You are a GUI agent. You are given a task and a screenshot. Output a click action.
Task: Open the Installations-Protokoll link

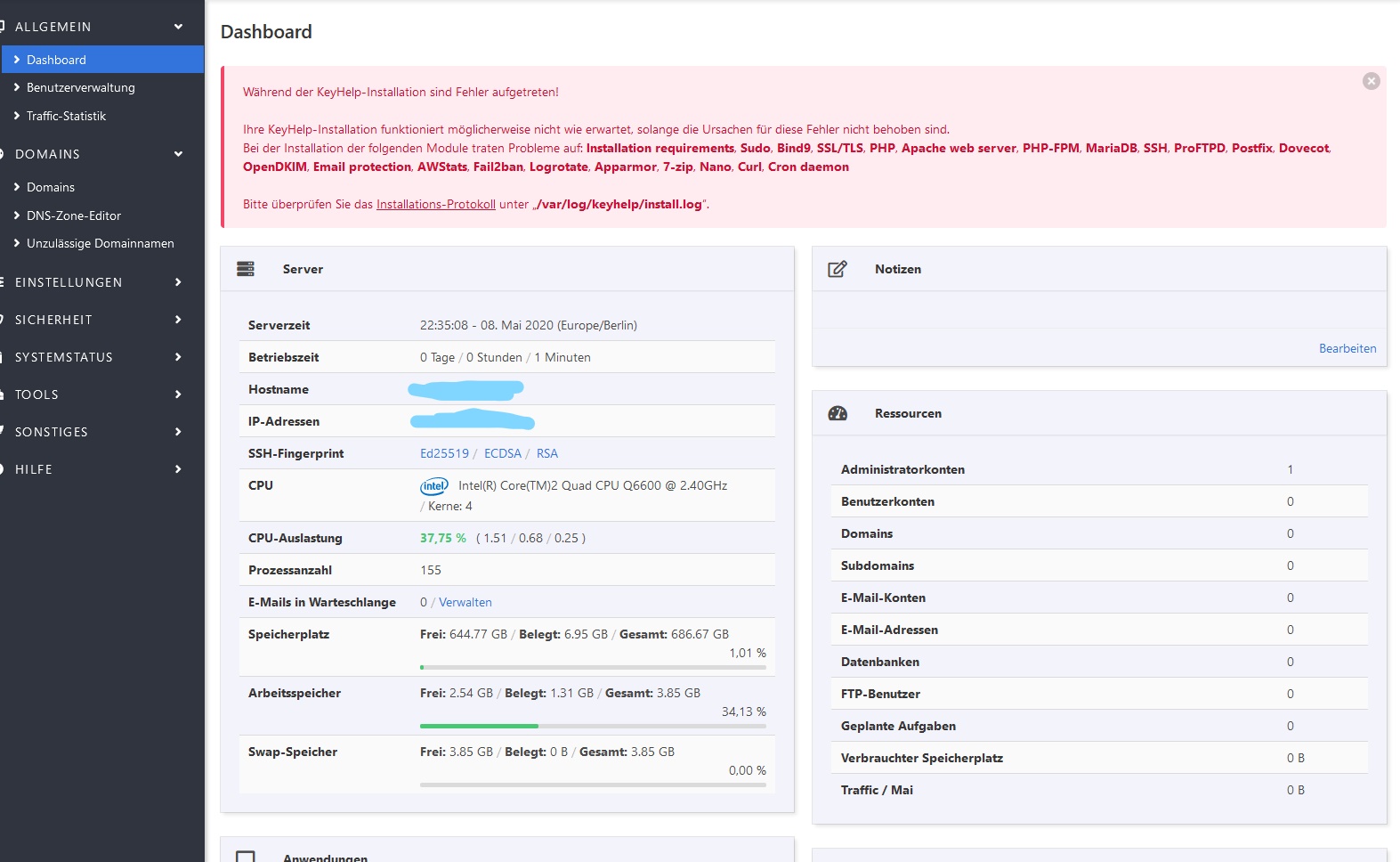(x=435, y=204)
